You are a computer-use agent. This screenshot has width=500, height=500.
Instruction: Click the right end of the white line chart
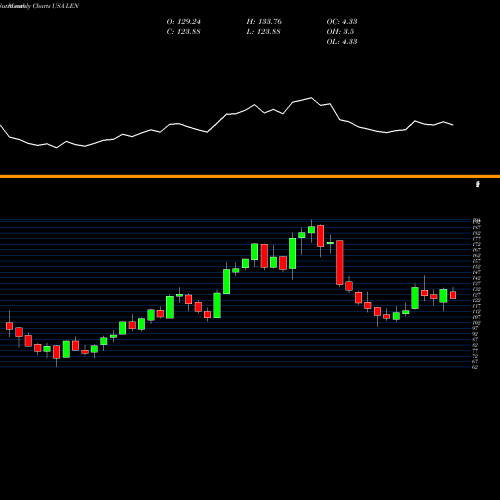click(x=453, y=125)
